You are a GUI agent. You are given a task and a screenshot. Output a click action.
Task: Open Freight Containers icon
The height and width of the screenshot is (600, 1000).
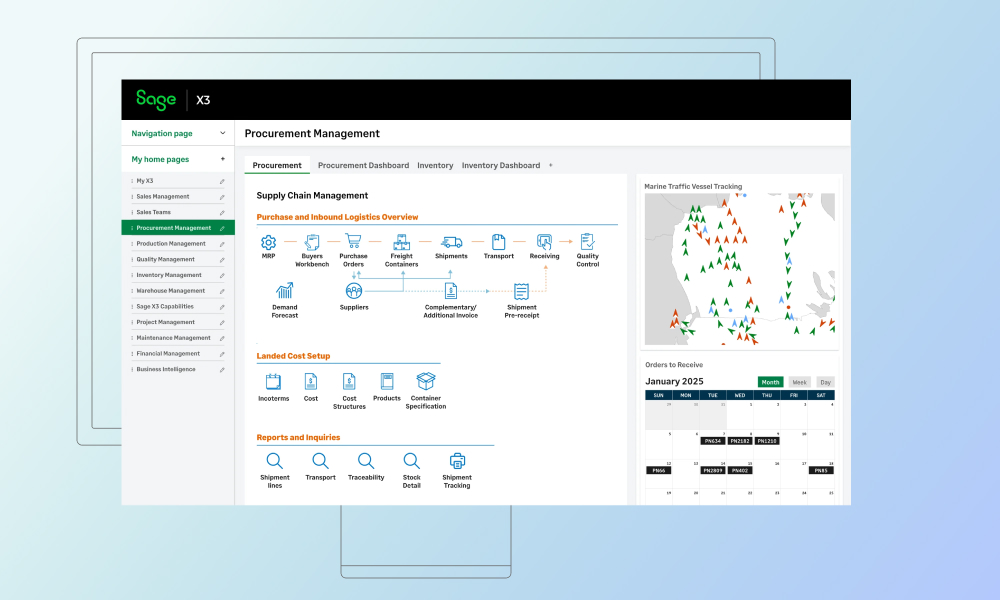[x=402, y=242]
